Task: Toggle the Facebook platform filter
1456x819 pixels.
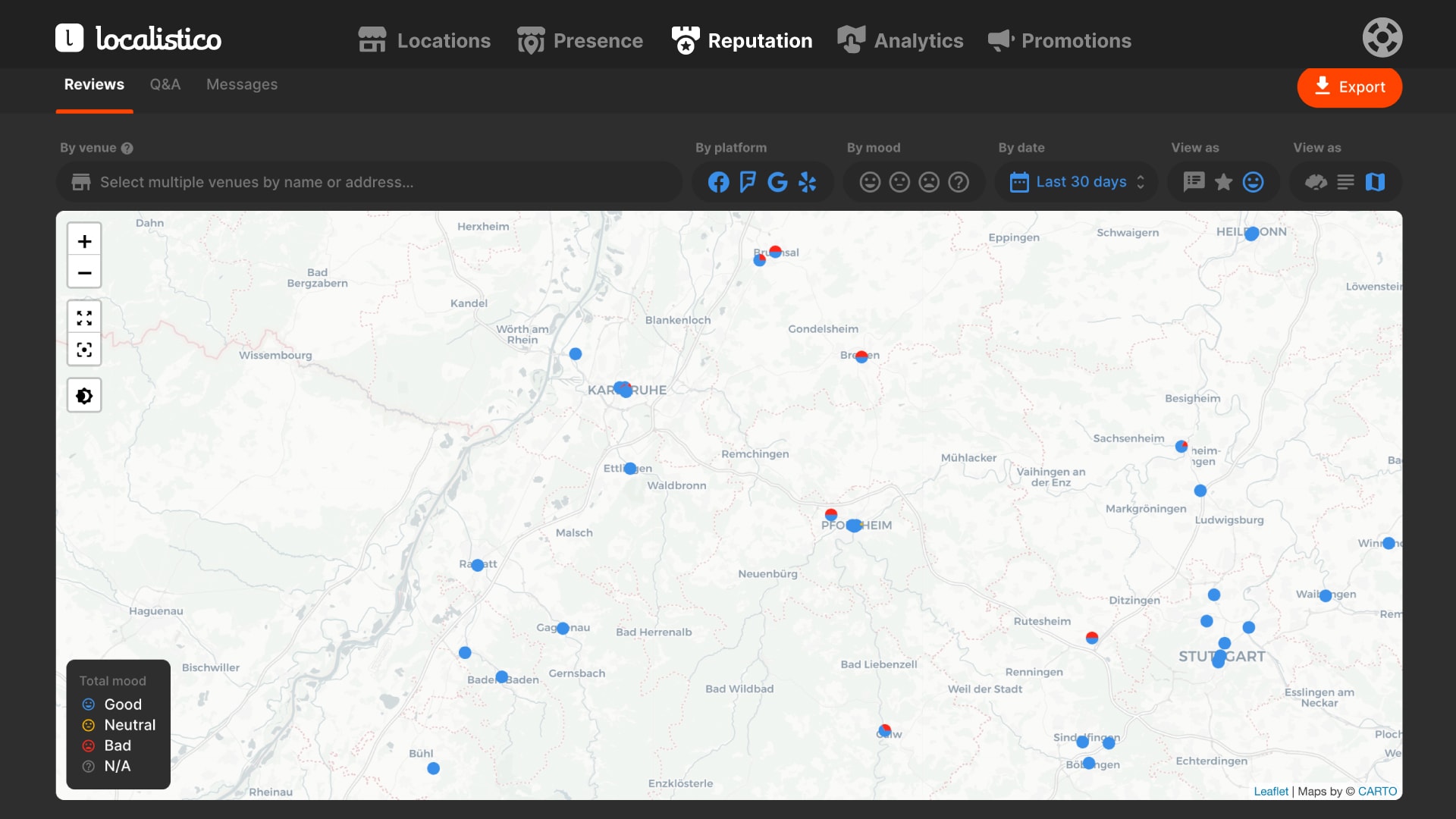Action: (718, 182)
